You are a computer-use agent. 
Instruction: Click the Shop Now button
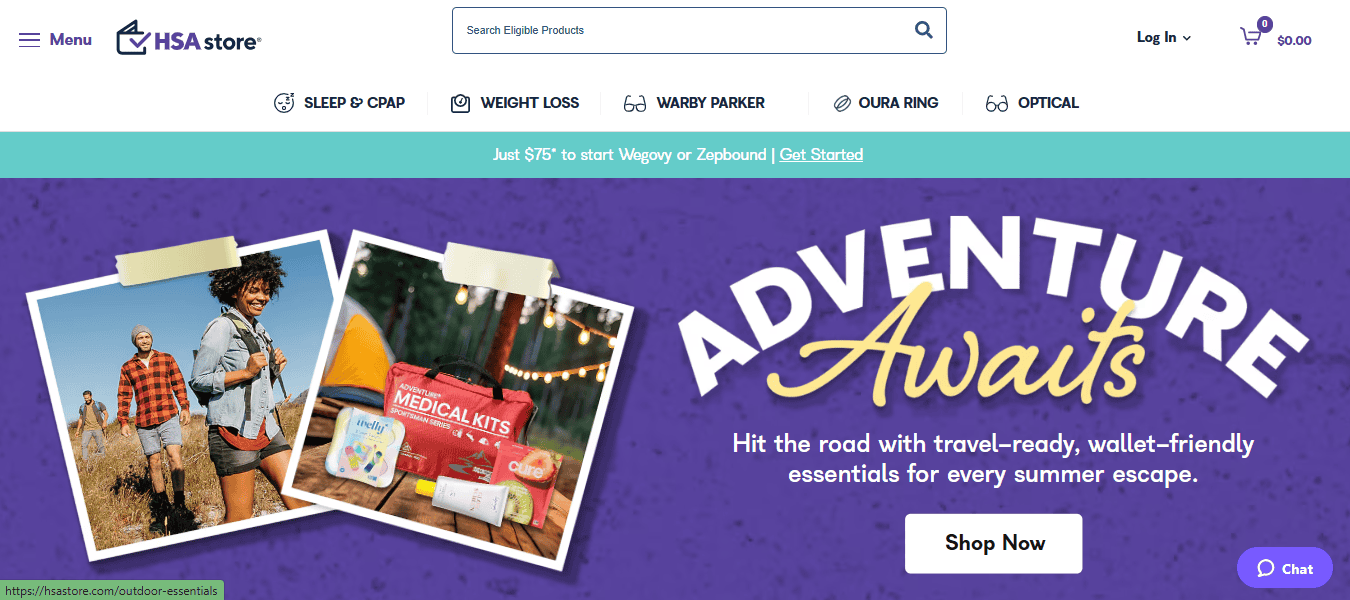coord(994,543)
